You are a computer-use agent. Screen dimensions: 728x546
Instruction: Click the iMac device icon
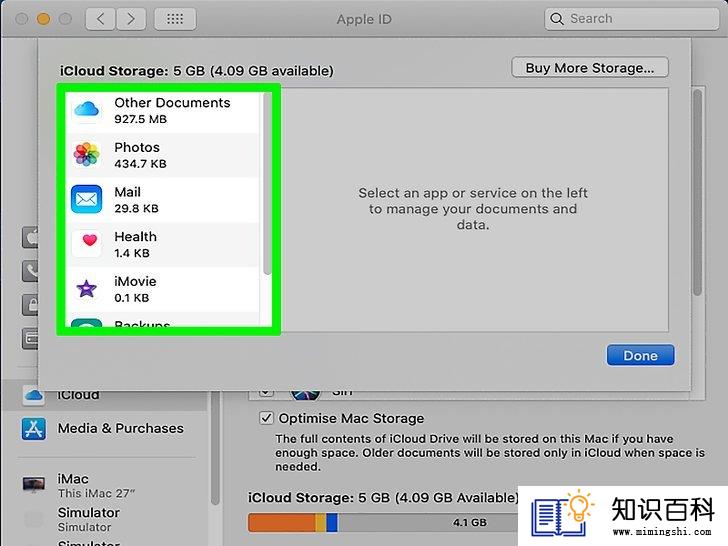tap(34, 484)
